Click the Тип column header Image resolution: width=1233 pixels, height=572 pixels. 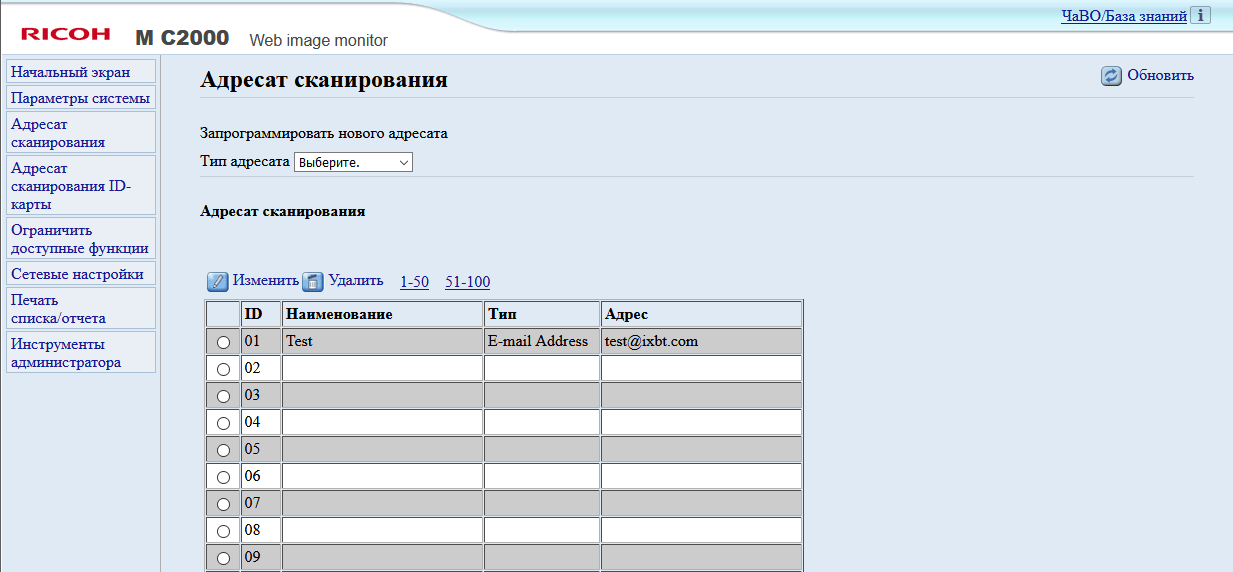coord(542,314)
